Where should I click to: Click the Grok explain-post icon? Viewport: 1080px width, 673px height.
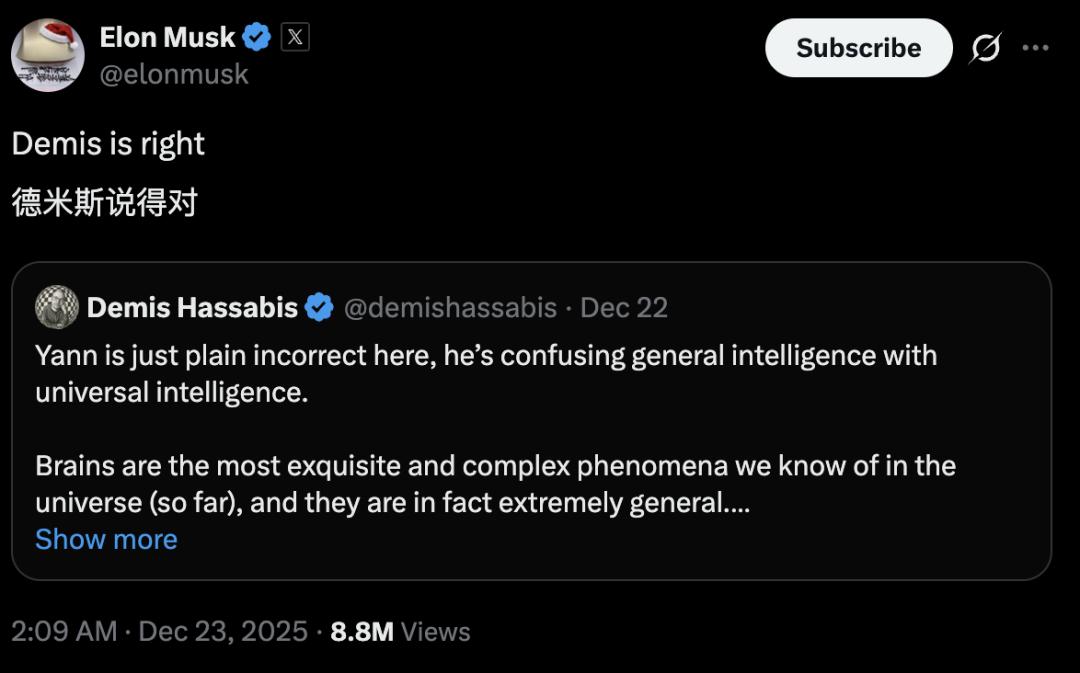click(985, 48)
